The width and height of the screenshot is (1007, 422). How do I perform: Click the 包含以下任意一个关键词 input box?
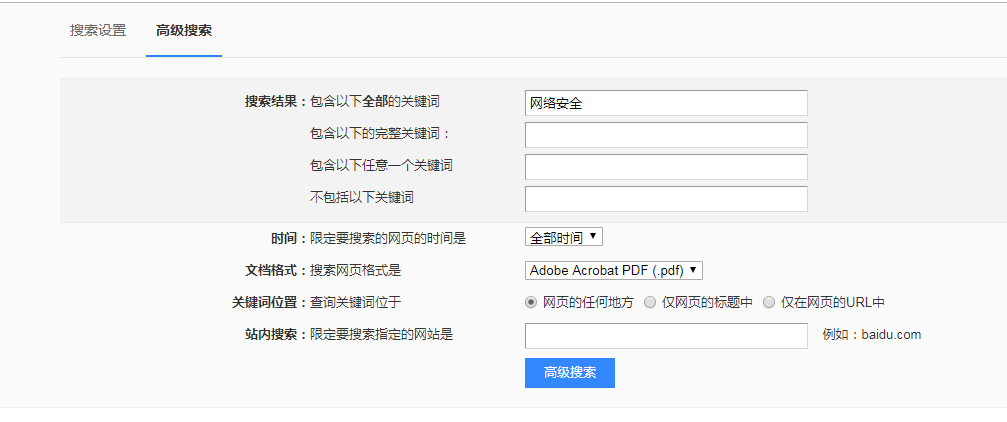[x=666, y=167]
